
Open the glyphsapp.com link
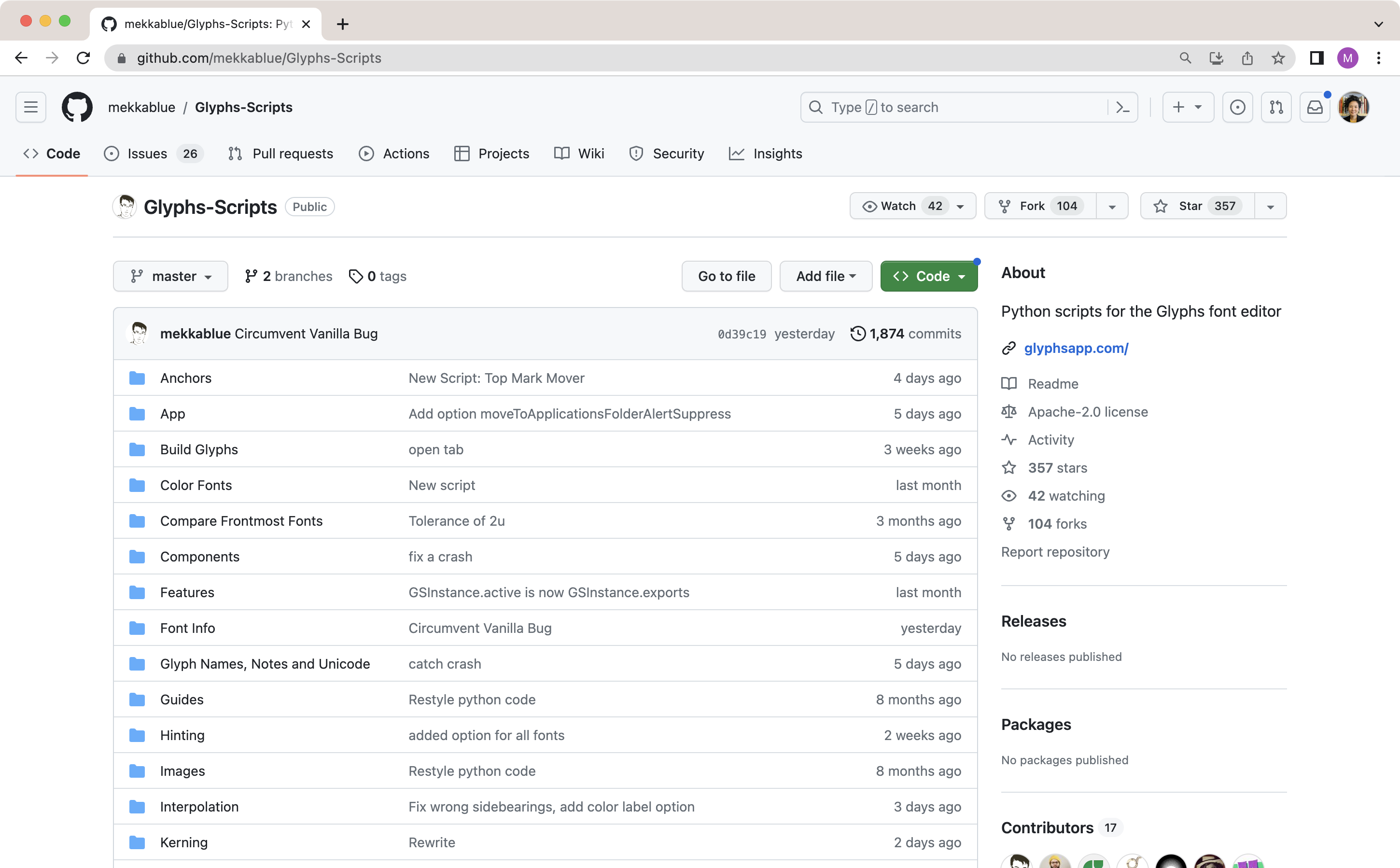pyautogui.click(x=1076, y=349)
